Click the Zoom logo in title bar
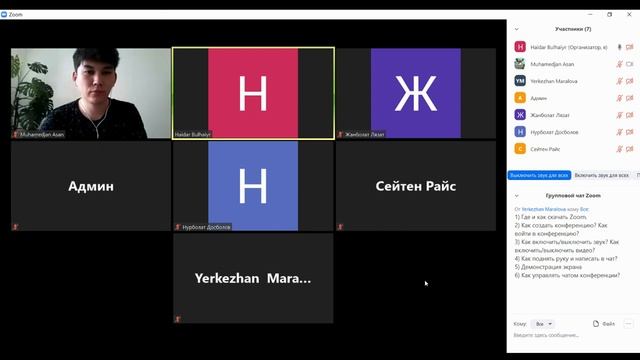This screenshot has height=360, width=640. point(4,14)
